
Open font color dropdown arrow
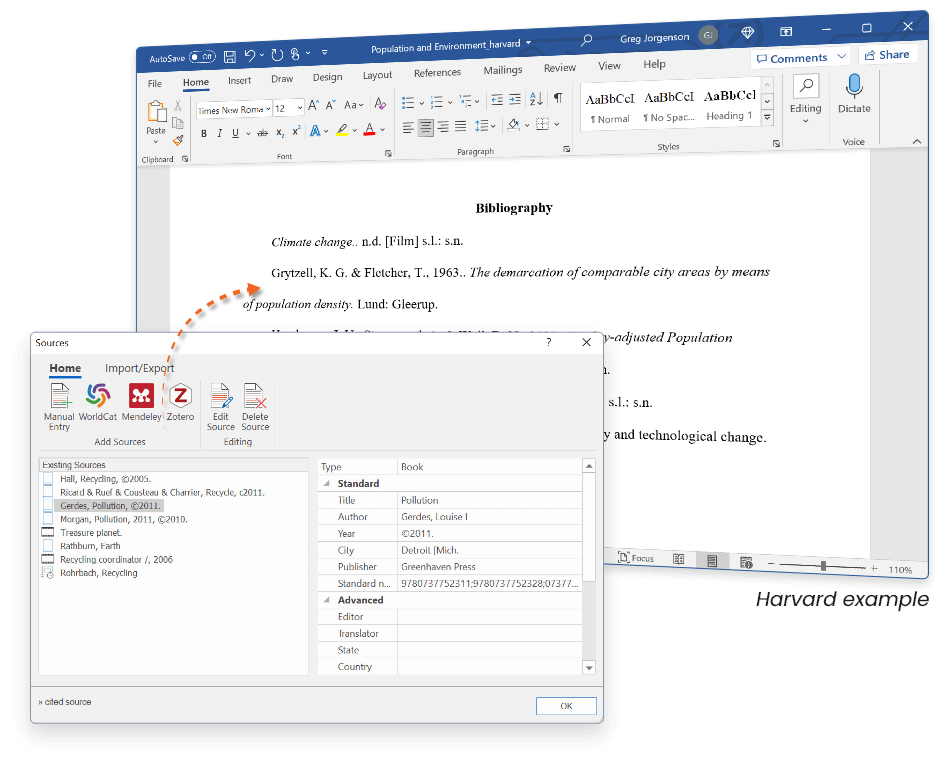[x=382, y=129]
